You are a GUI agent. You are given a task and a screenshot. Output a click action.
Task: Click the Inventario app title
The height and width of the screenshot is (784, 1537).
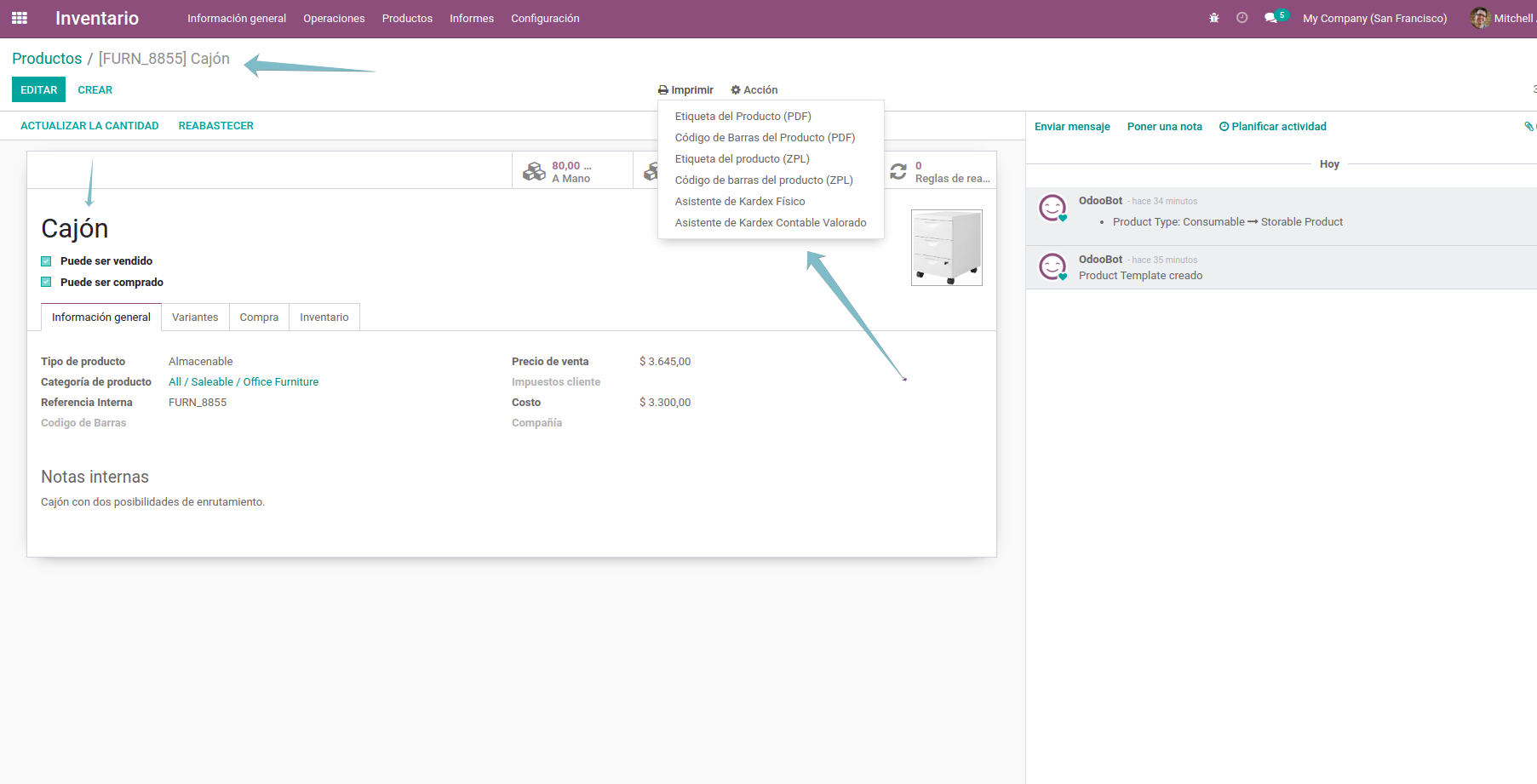pos(97,18)
